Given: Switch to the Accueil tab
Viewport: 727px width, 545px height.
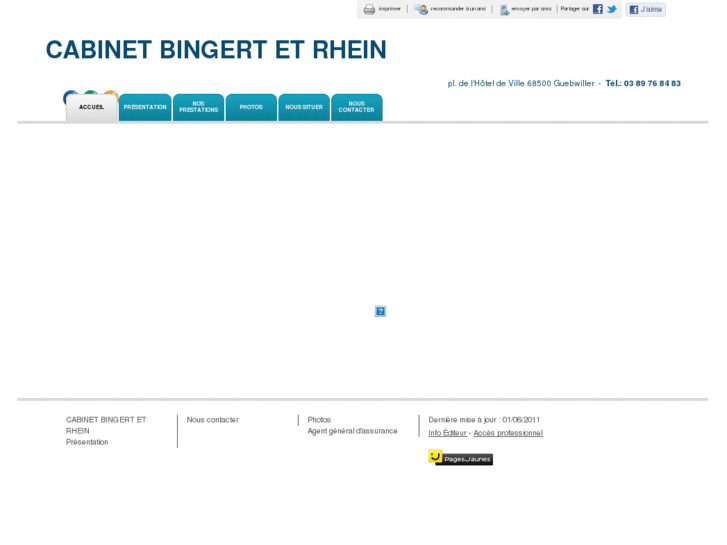Looking at the screenshot, I should 92,107.
